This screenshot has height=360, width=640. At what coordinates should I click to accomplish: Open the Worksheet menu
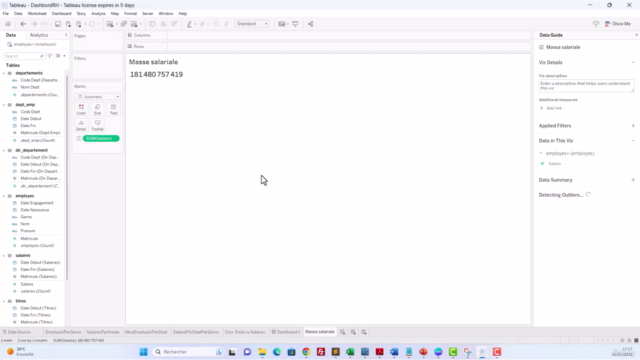(x=37, y=13)
